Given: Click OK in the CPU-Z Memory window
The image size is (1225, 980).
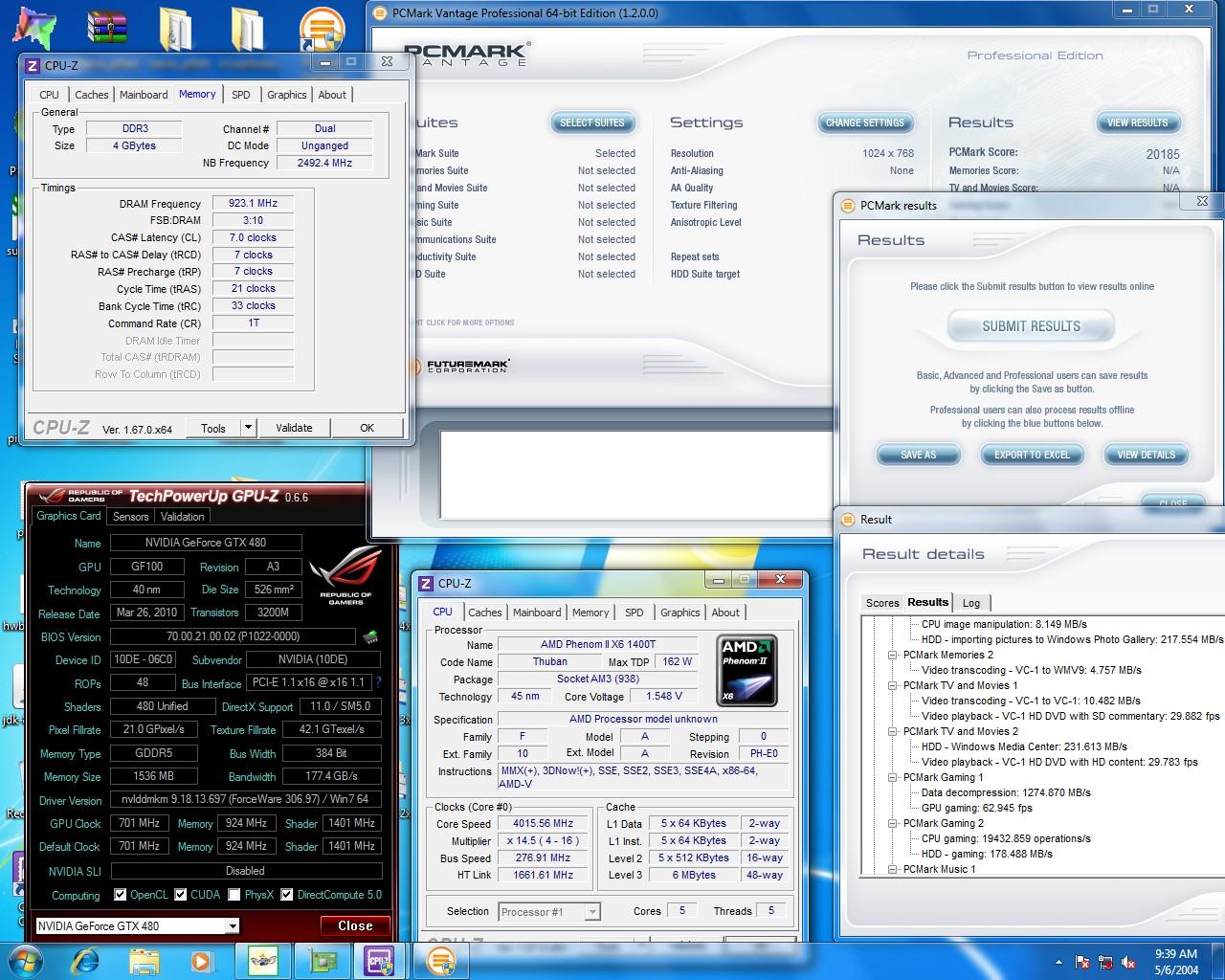Looking at the screenshot, I should [367, 428].
